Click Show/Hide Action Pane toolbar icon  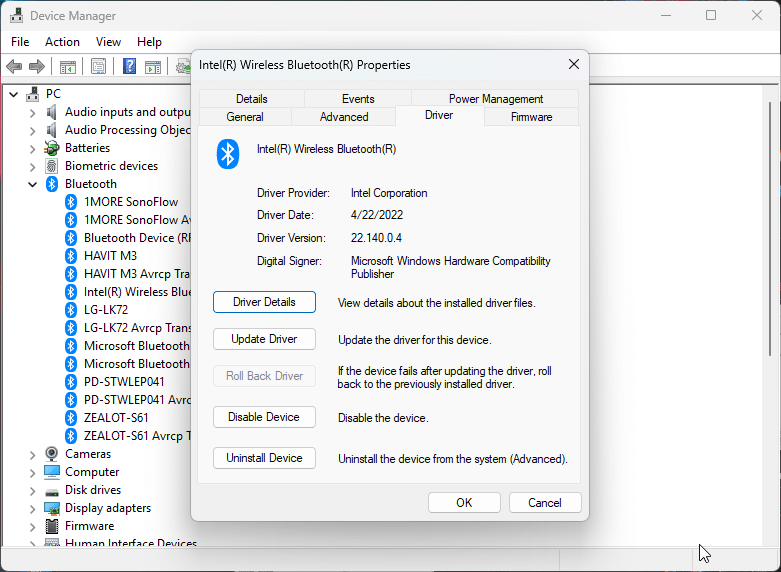click(x=153, y=66)
